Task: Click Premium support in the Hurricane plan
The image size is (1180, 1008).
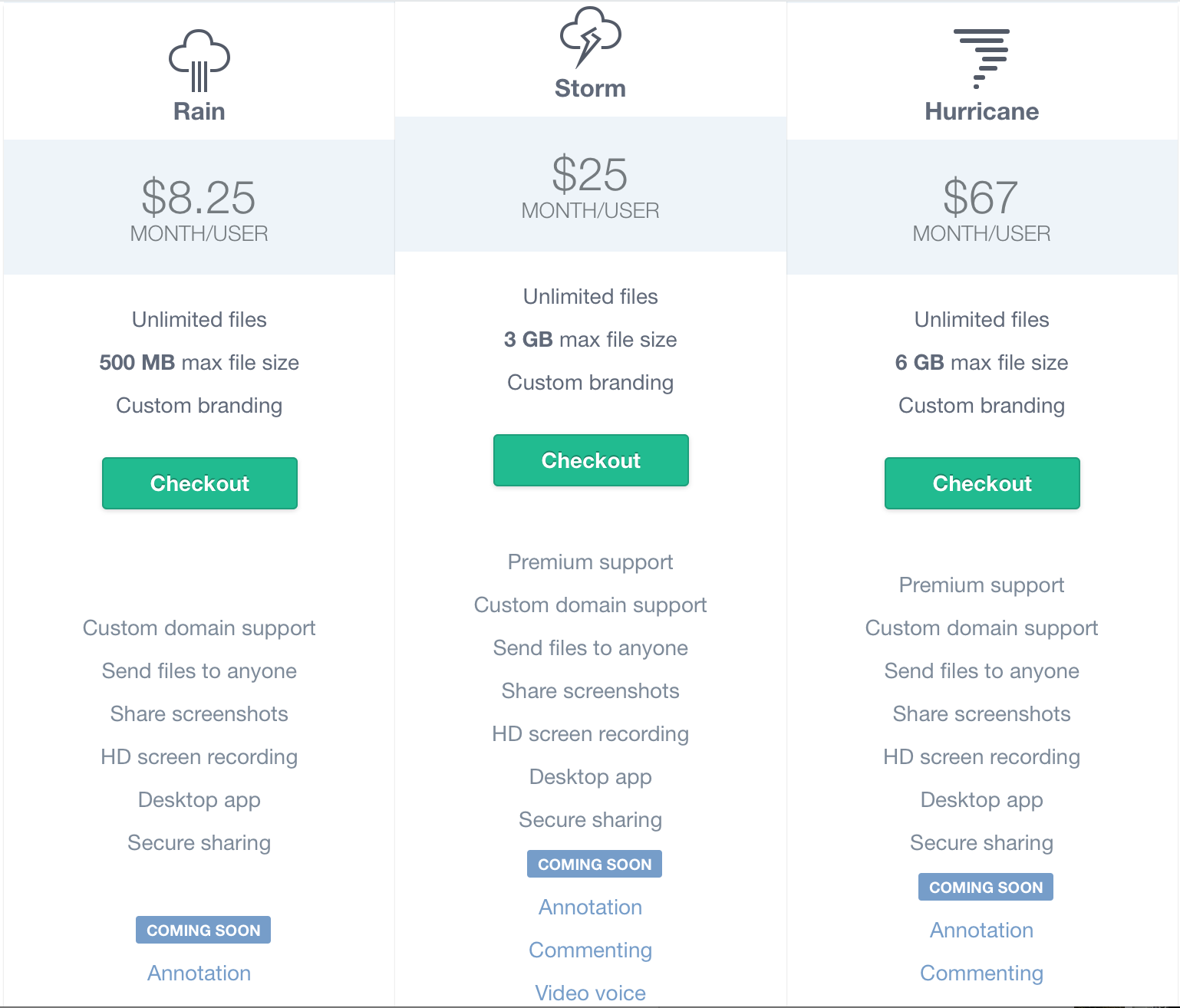Action: [x=982, y=585]
